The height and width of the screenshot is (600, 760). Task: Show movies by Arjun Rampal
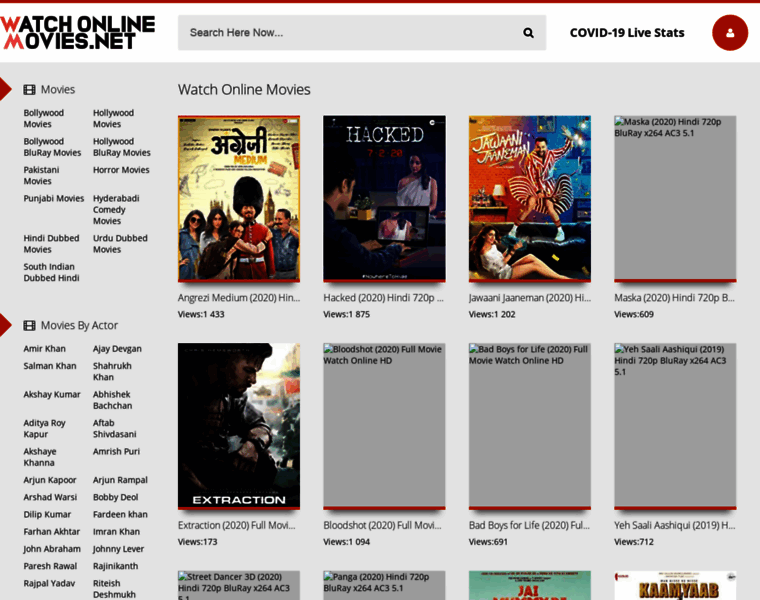[120, 480]
